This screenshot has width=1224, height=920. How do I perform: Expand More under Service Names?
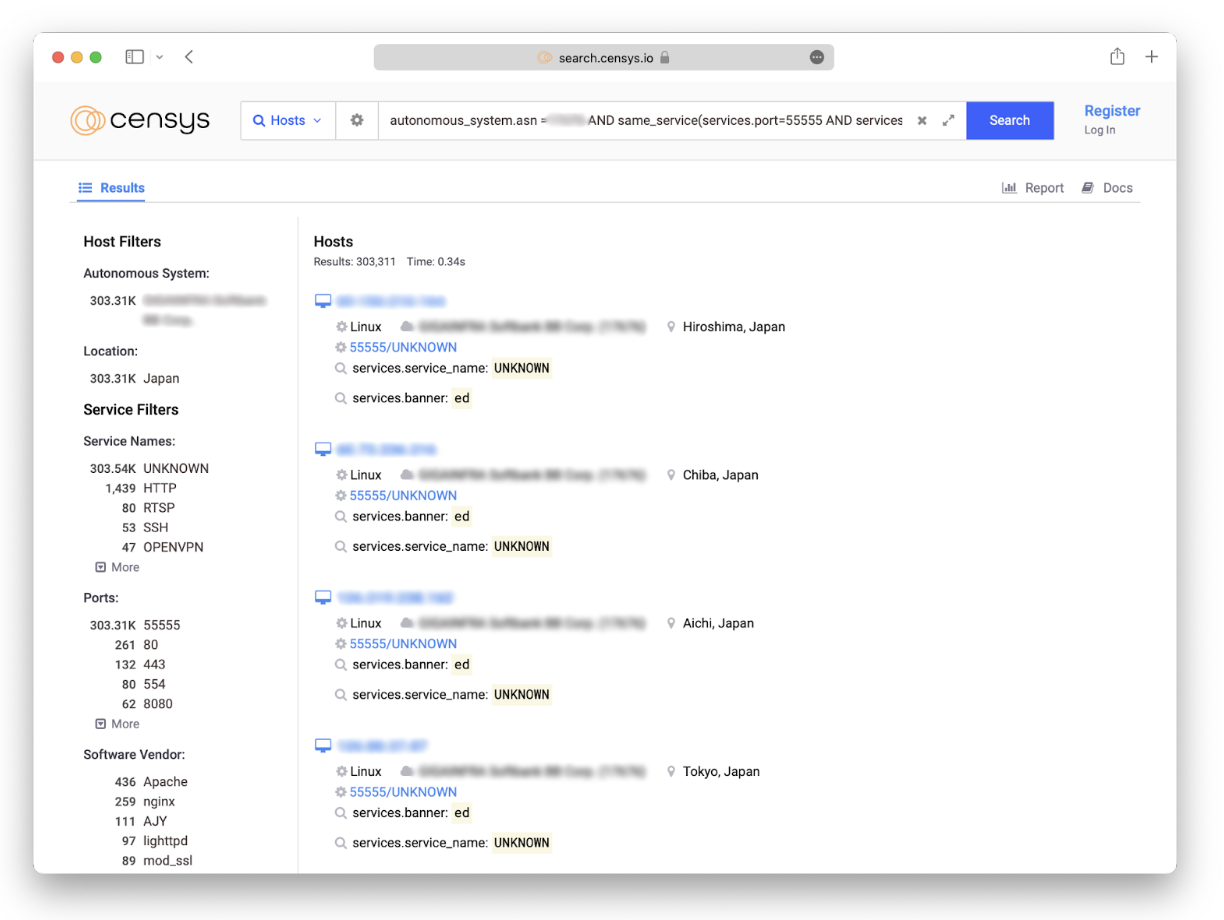point(117,567)
